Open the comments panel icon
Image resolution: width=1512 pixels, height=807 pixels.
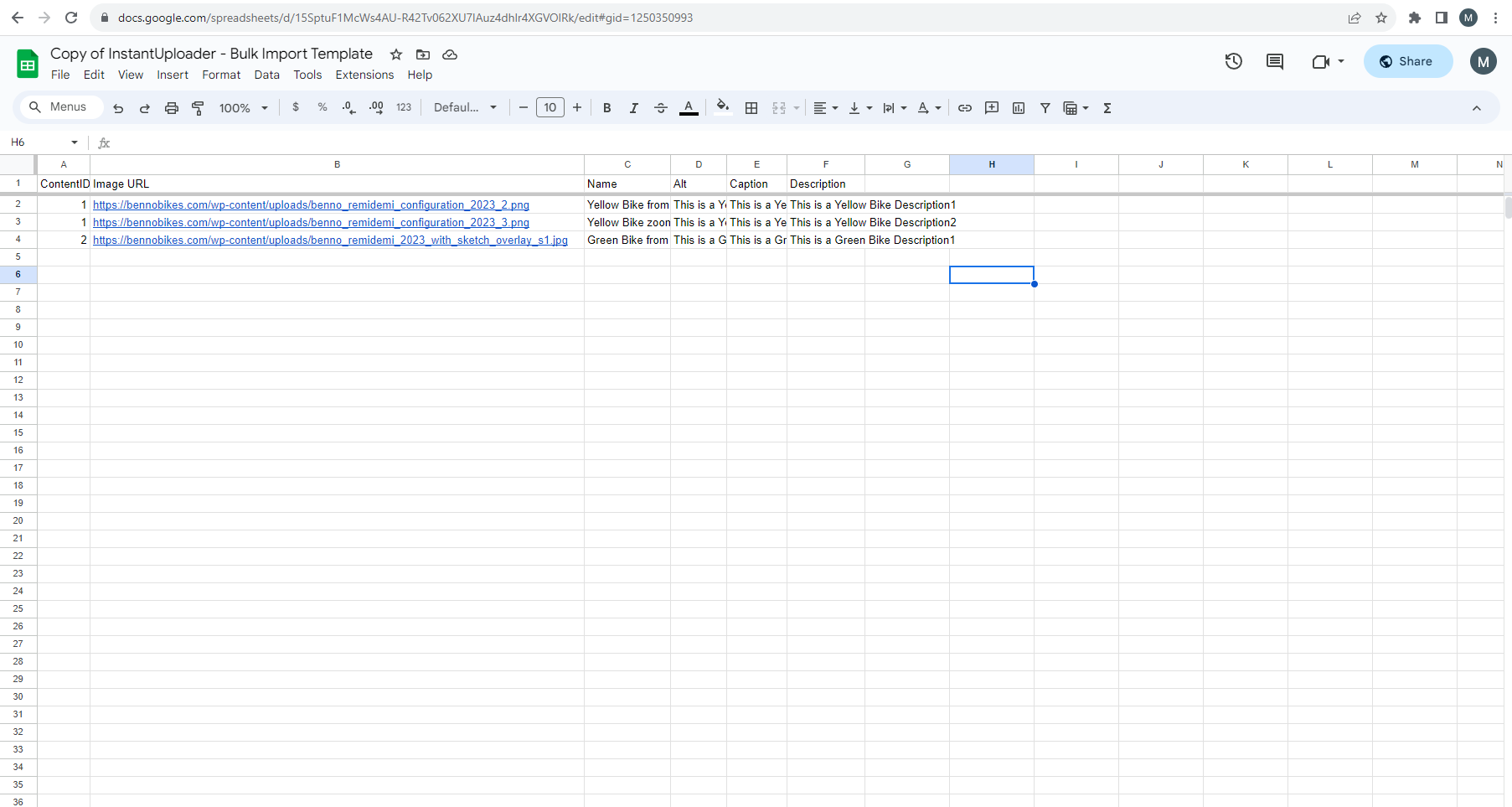1275,61
